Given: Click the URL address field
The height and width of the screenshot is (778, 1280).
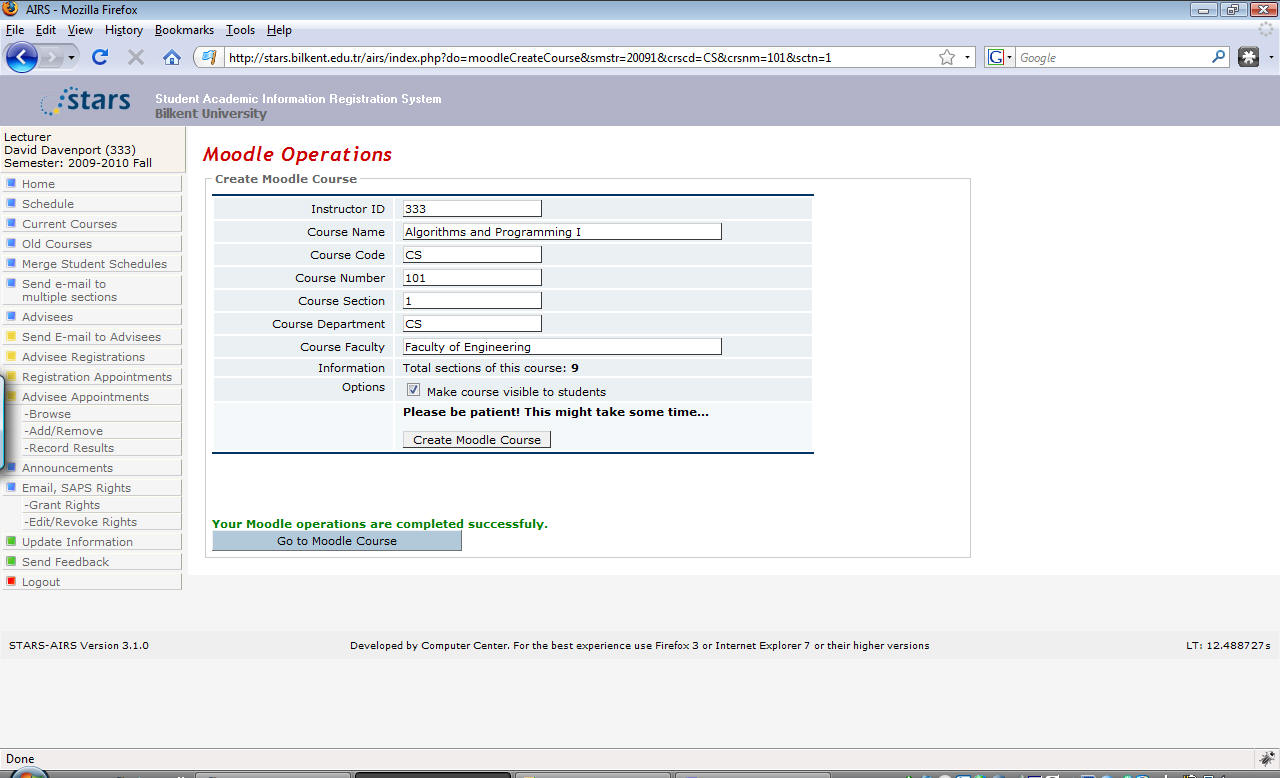Looking at the screenshot, I should 580,58.
